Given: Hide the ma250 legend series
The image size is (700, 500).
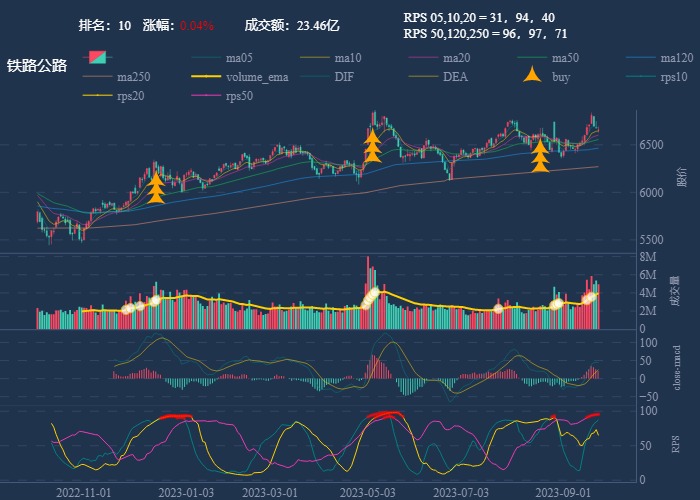Looking at the screenshot, I should pos(131,77).
